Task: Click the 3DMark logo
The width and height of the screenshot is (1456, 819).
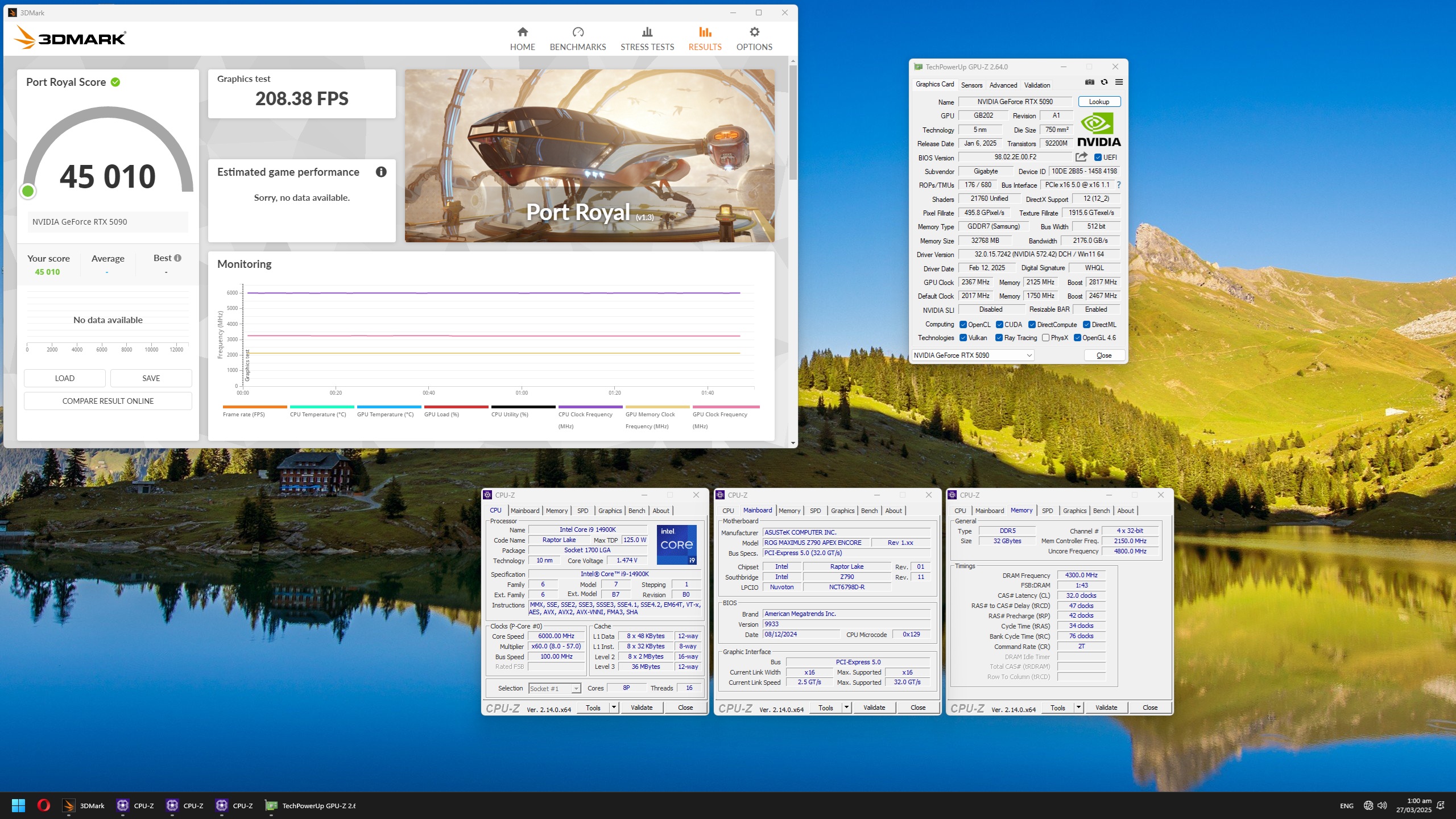Action: pos(69,38)
